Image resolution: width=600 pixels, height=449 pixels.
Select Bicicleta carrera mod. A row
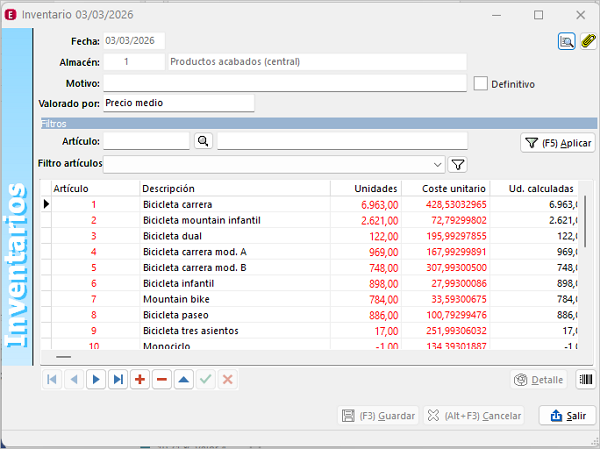(x=309, y=251)
